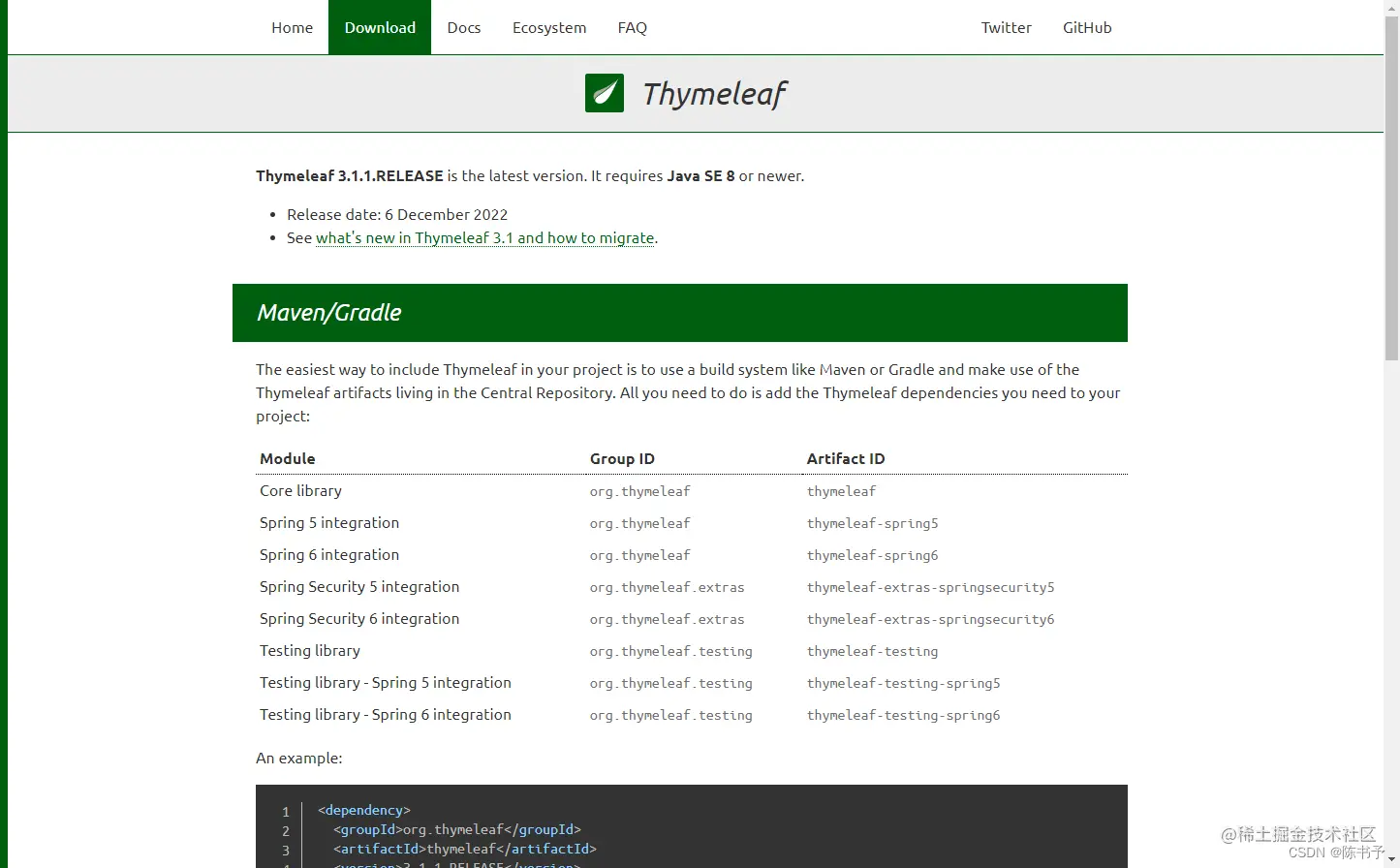Click the thymeleaf-spring6 artifact ID
This screenshot has height=868, width=1400.
coord(872,555)
